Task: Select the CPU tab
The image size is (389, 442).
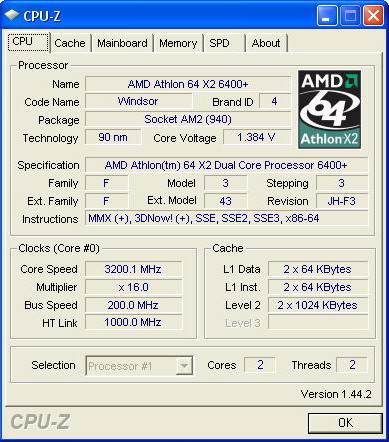Action: (29, 42)
